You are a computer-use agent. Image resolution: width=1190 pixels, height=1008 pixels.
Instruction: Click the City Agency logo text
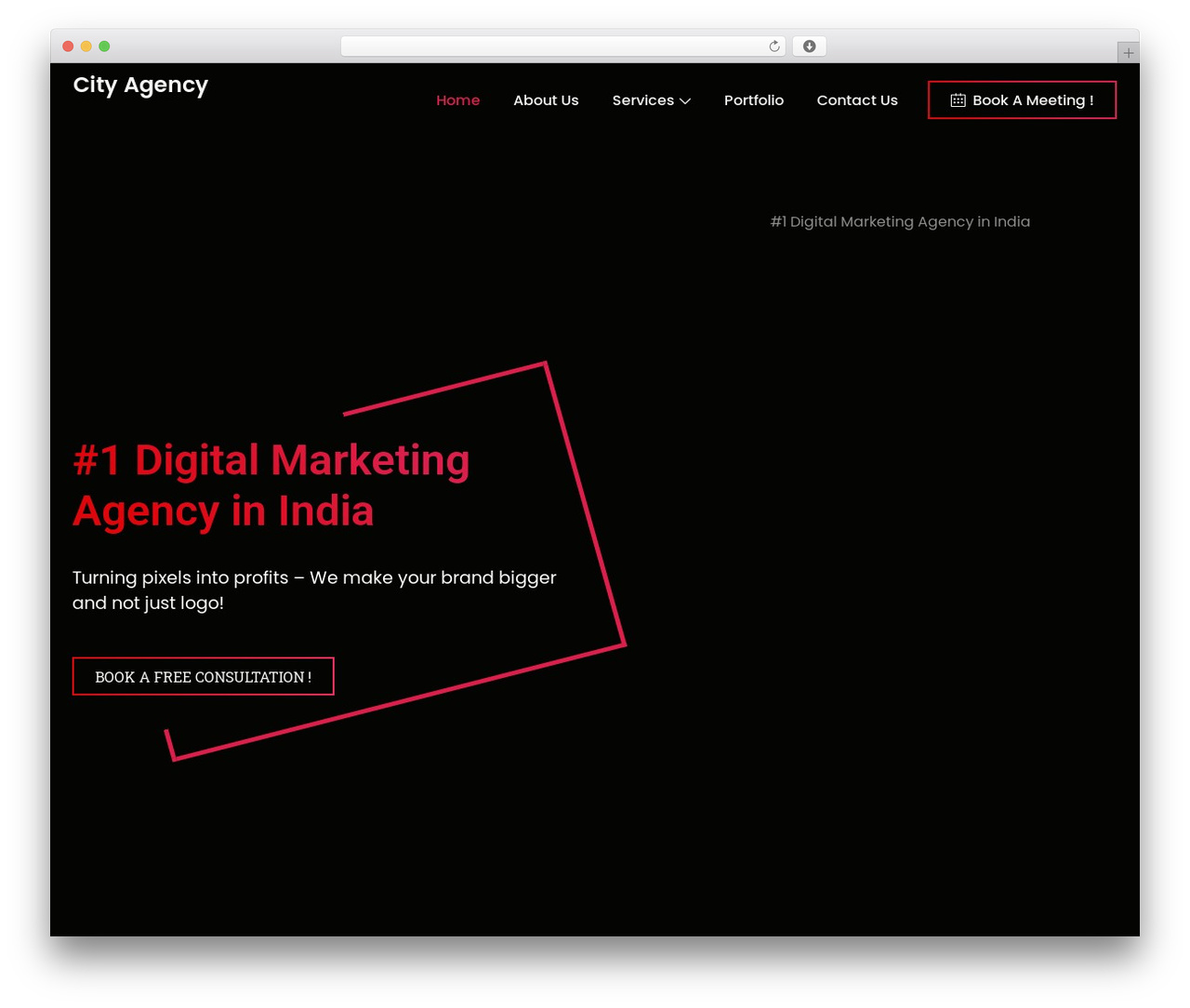[140, 86]
